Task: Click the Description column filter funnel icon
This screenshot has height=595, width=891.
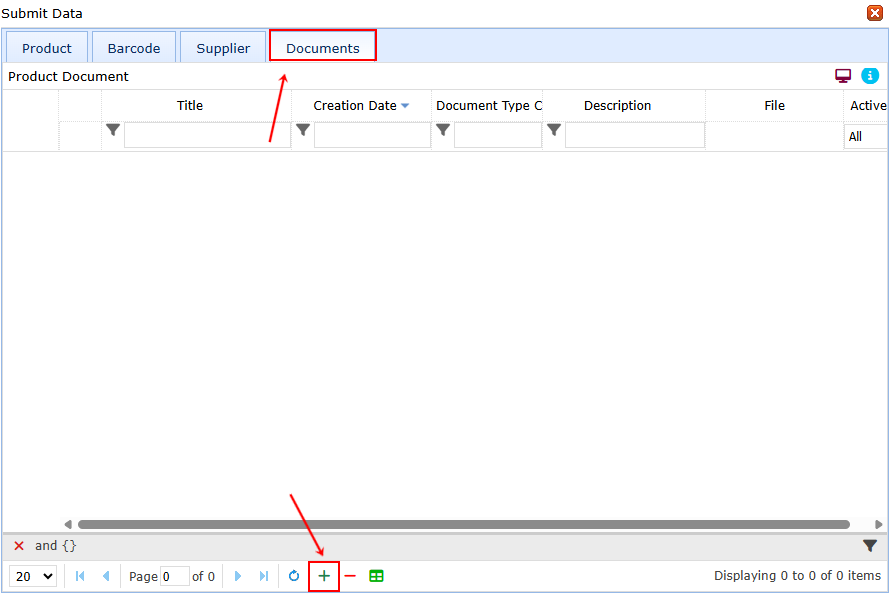Action: pos(553,129)
